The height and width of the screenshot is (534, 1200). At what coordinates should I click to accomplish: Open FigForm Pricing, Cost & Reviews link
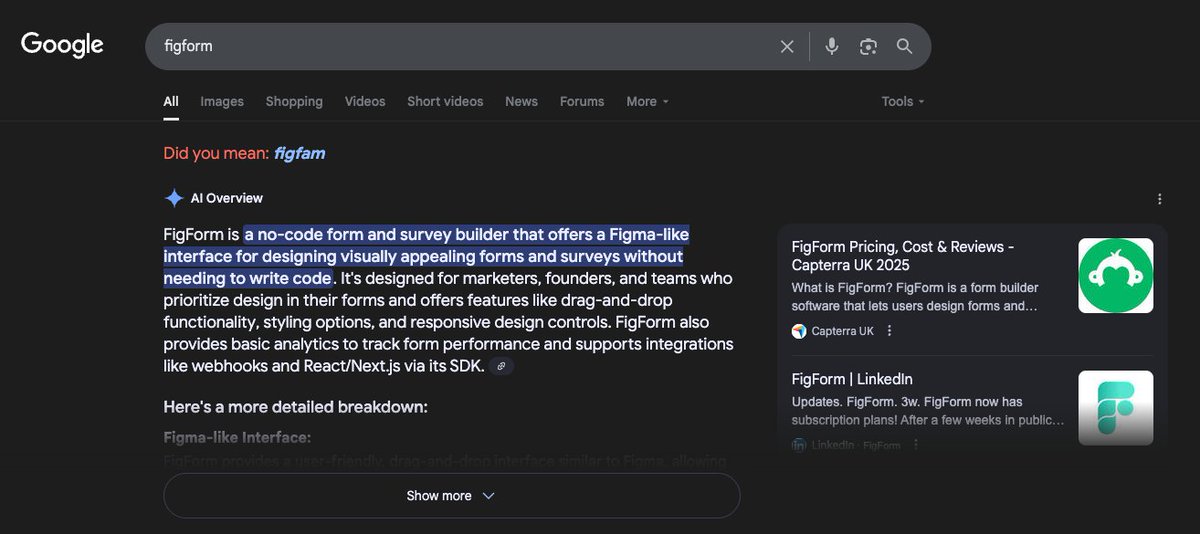(903, 256)
